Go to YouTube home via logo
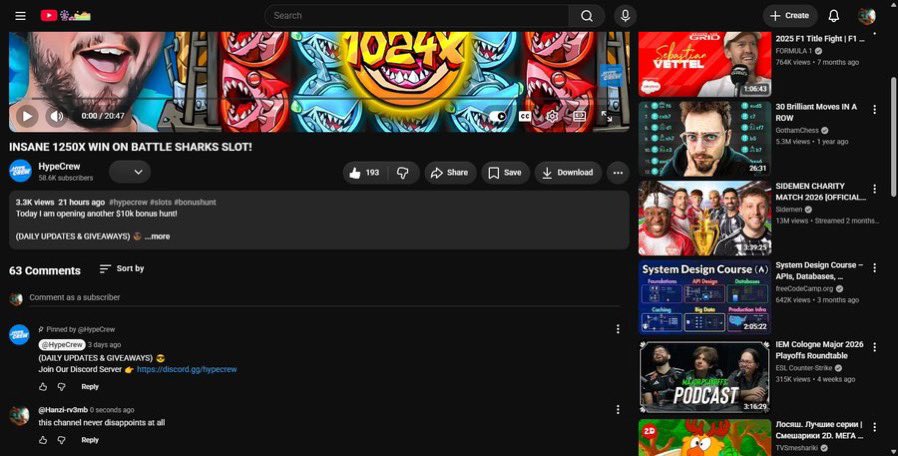Image resolution: width=898 pixels, height=456 pixels. [65, 16]
